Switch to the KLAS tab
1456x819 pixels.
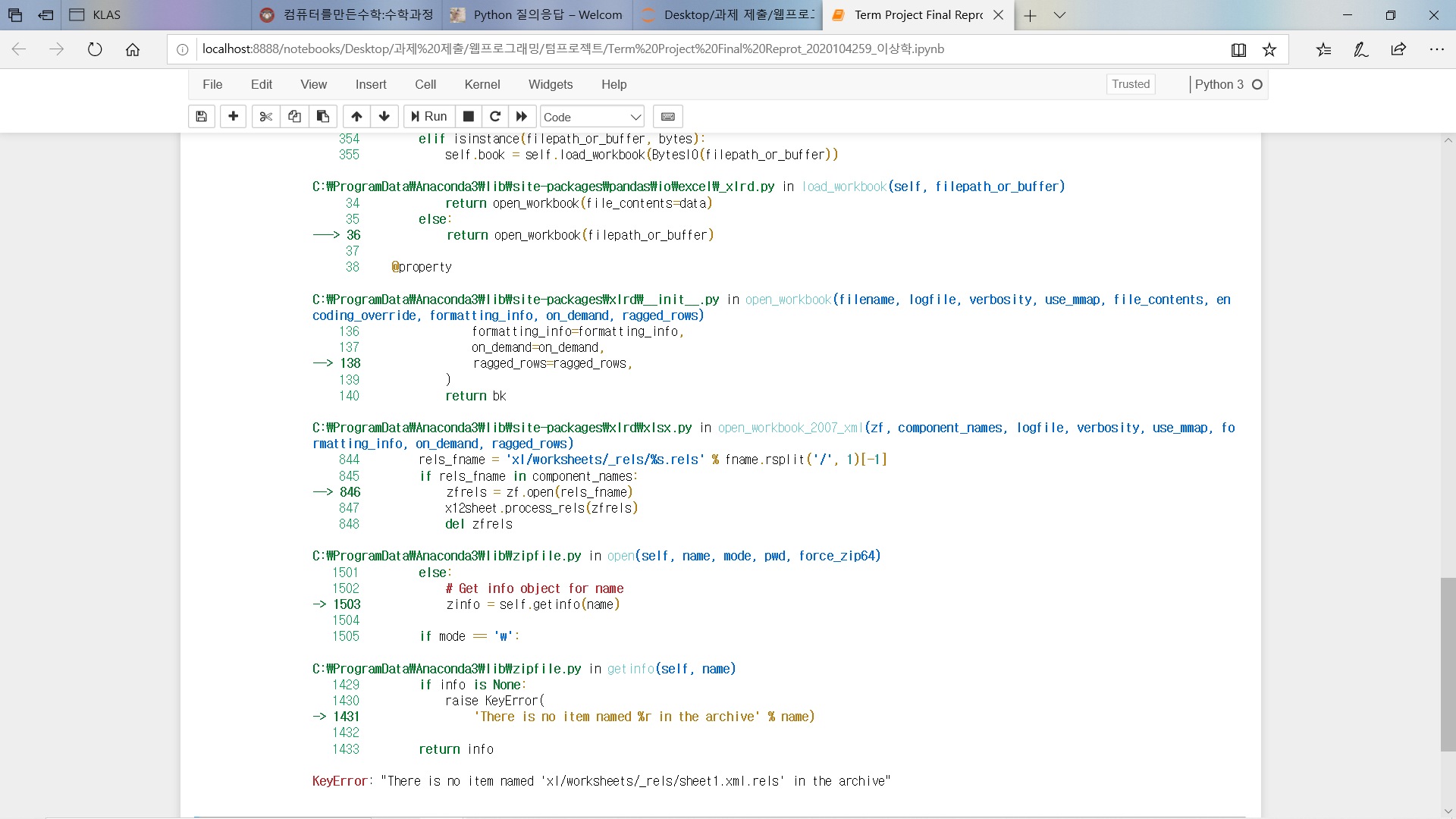(156, 15)
